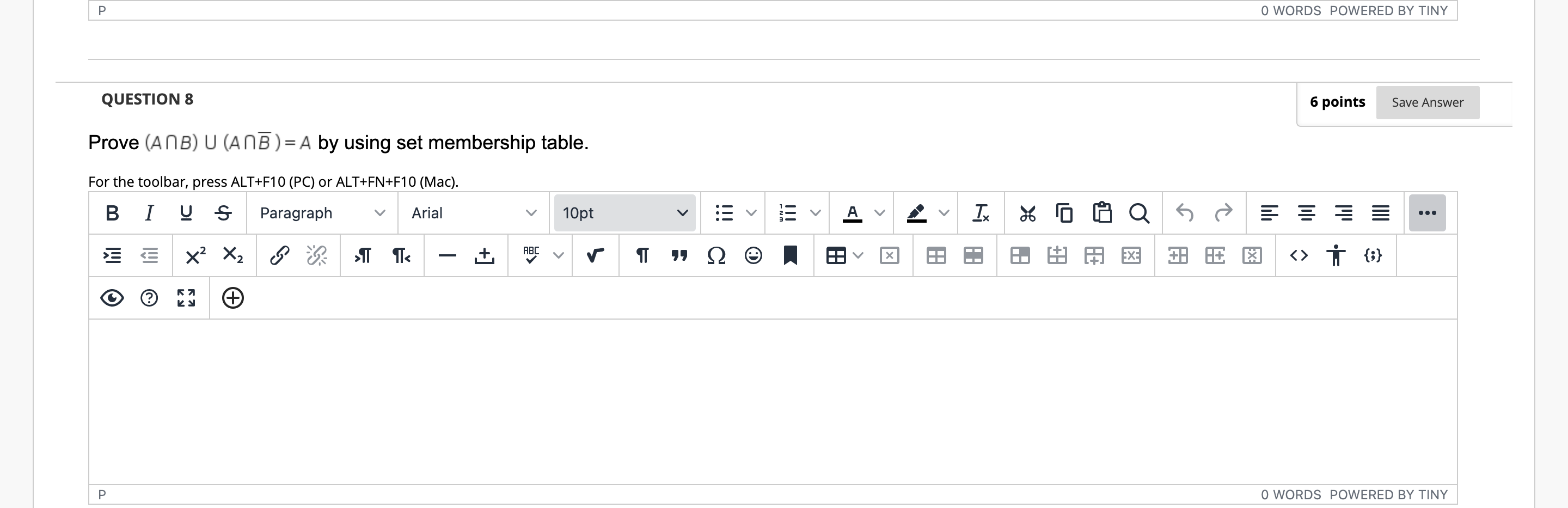Open the Paragraph format dropdown
The width and height of the screenshot is (1568, 508).
click(x=321, y=213)
